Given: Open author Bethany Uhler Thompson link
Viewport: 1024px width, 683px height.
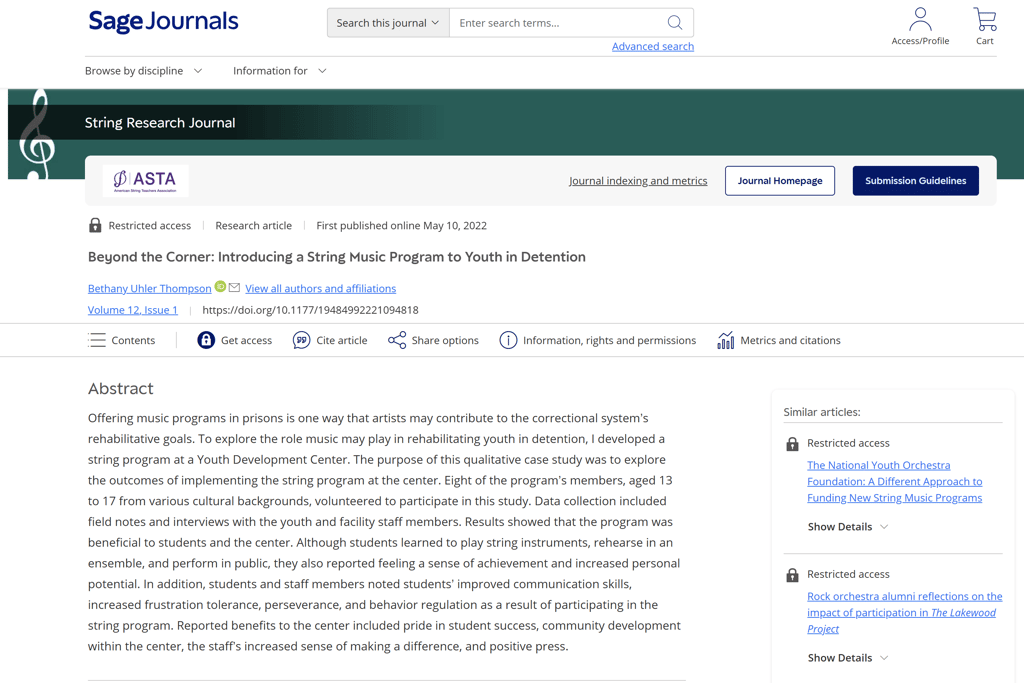Looking at the screenshot, I should [x=150, y=289].
